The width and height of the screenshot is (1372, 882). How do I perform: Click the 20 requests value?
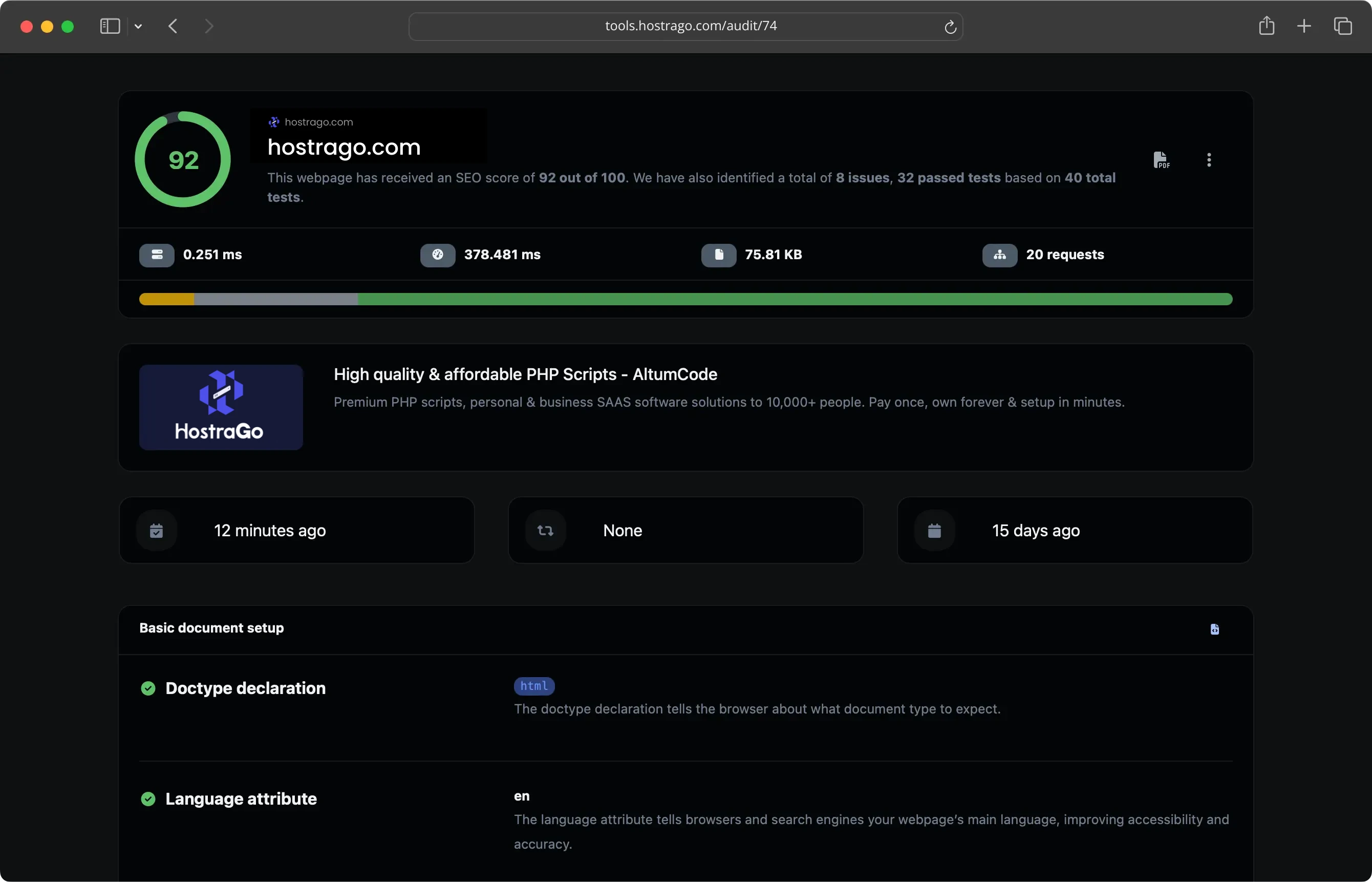pos(1065,255)
